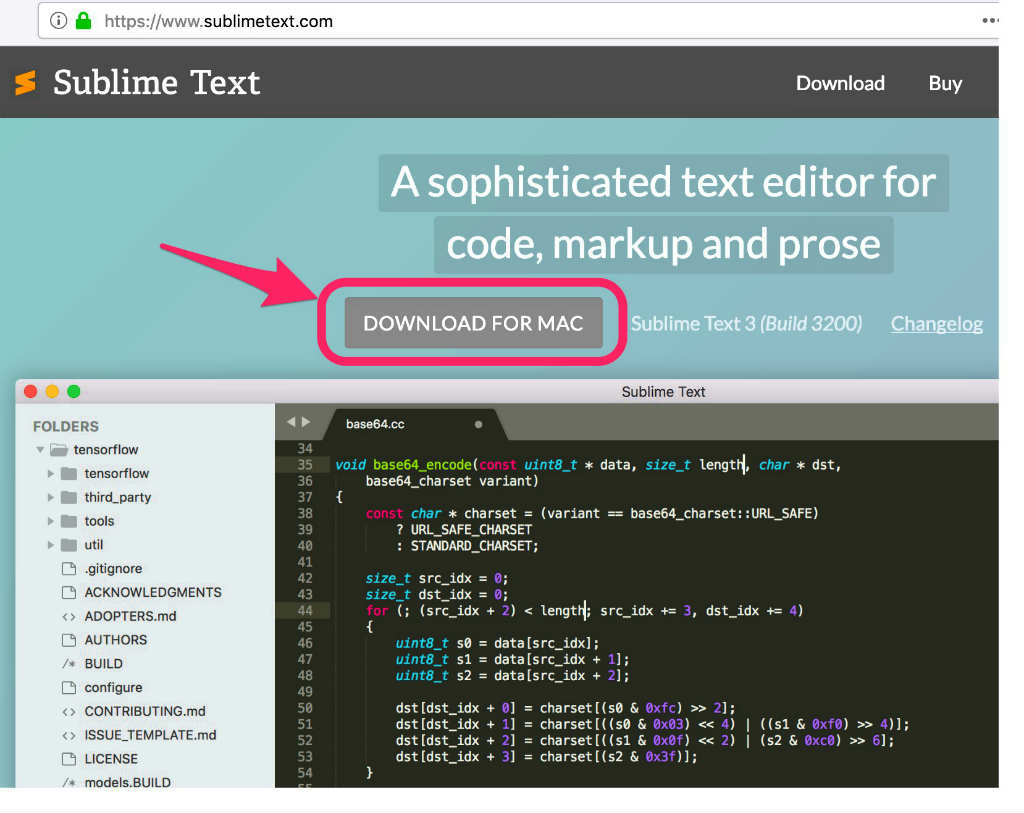Screen dimensions: 1024x813
Task: Open models.BUILD in sidebar
Action: click(x=127, y=782)
